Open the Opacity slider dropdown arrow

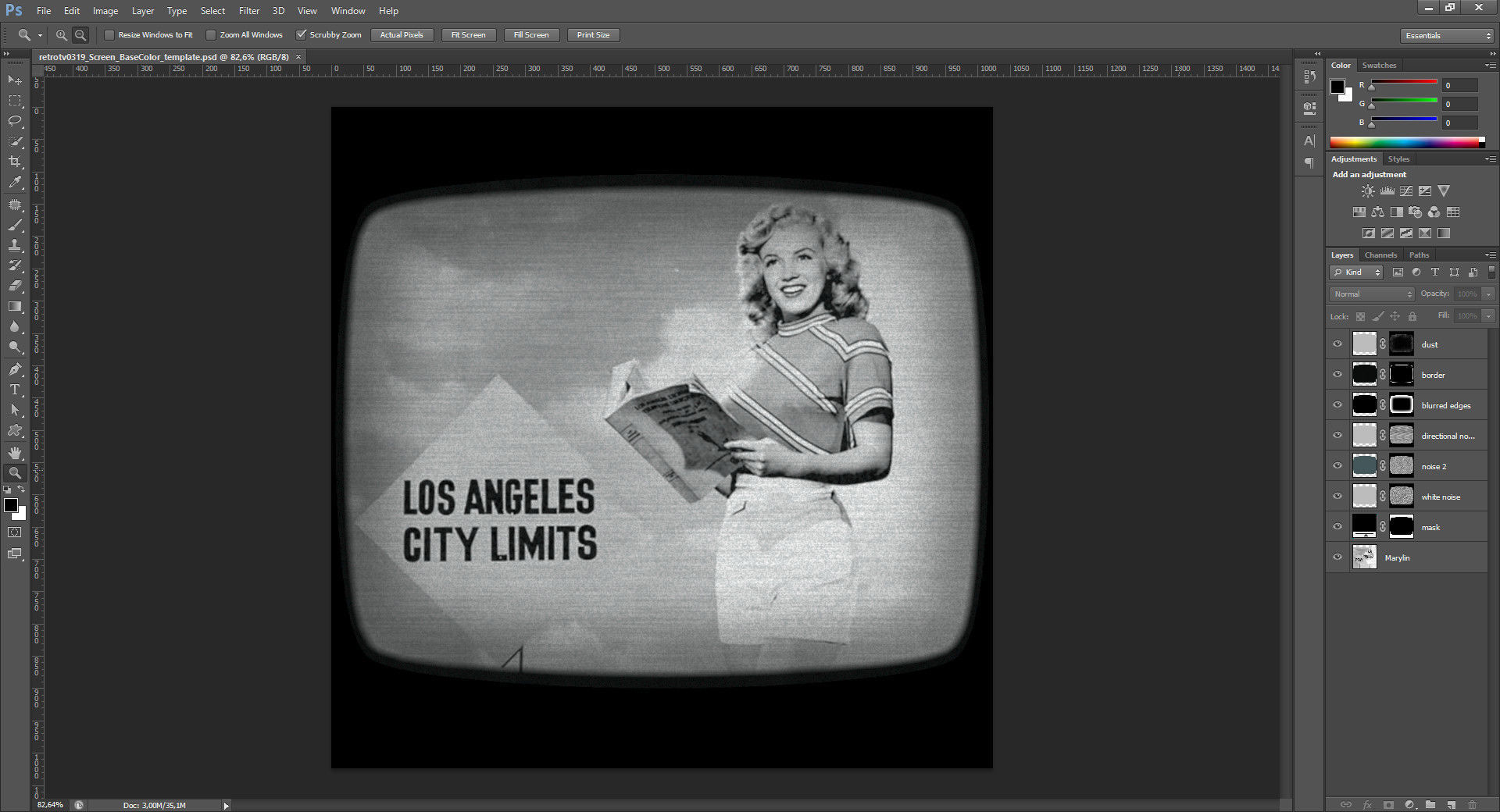tap(1488, 294)
